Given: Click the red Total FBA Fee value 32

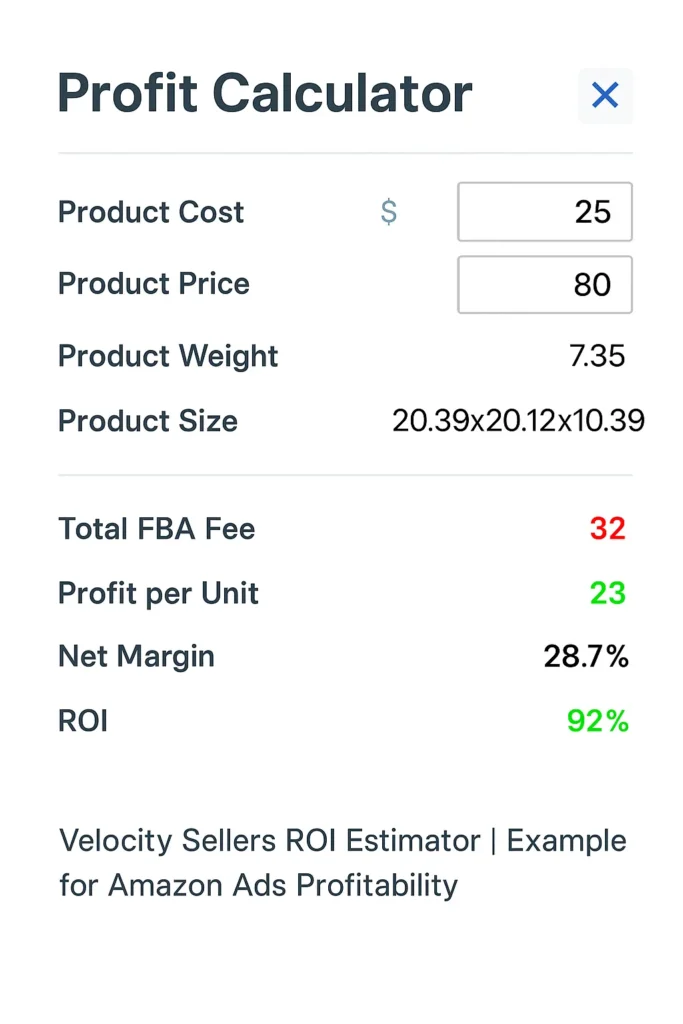Looking at the screenshot, I should (x=607, y=529).
